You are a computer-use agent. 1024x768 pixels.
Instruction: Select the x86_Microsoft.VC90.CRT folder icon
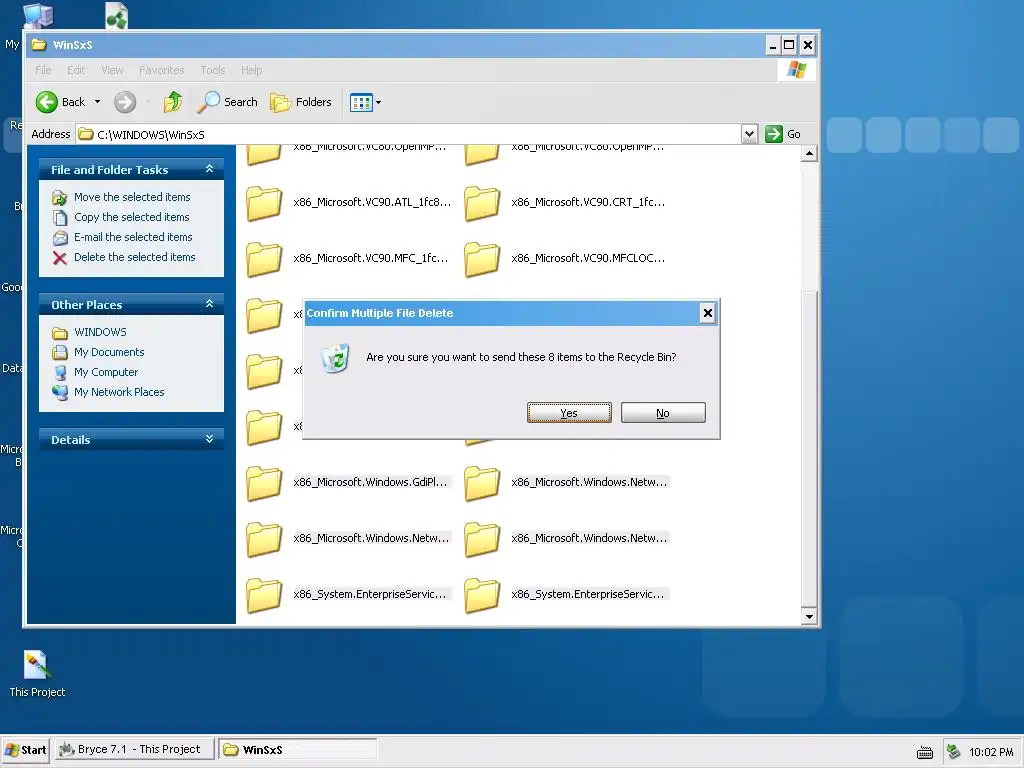[482, 203]
